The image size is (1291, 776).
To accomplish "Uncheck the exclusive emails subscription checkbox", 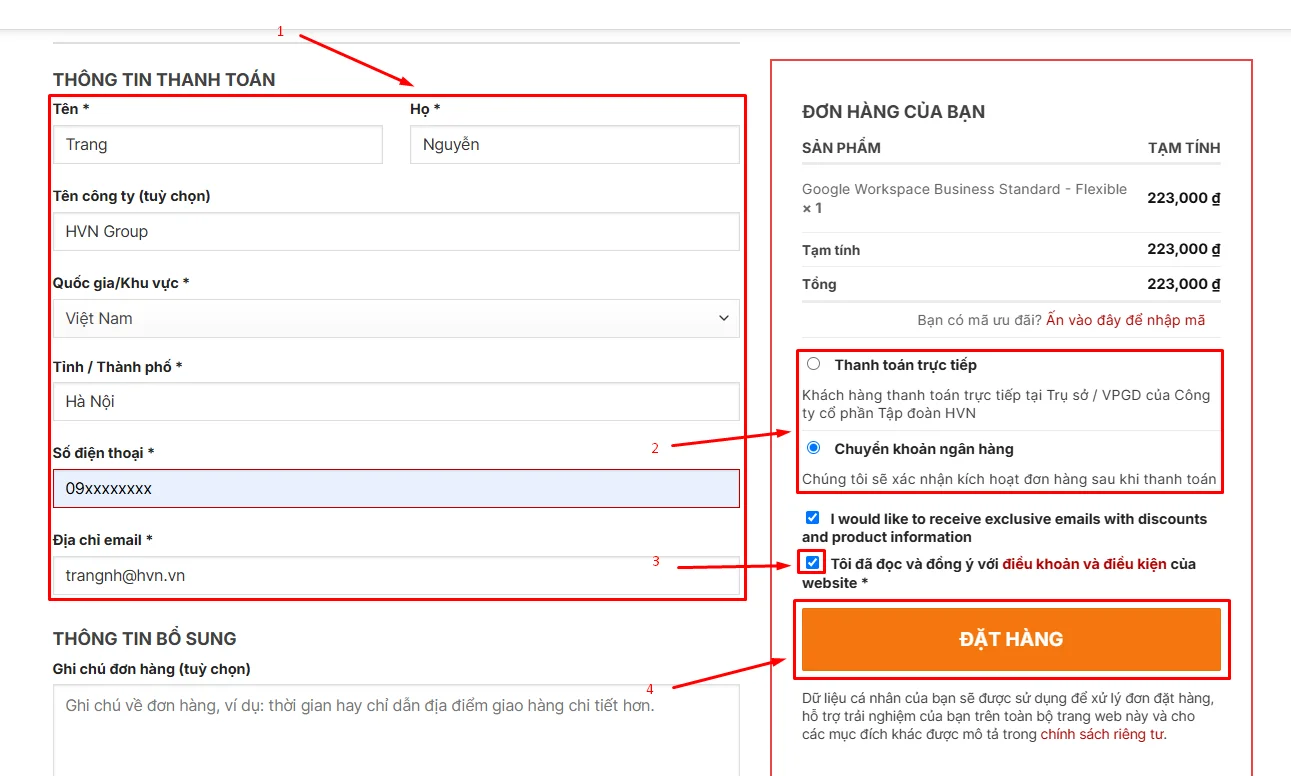I will coord(813,518).
